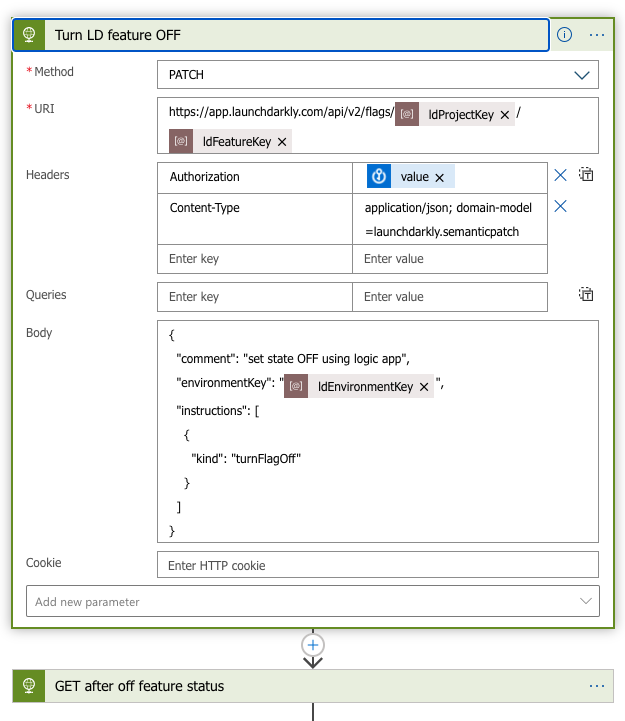This screenshot has height=721, width=625.
Task: Open the ellipsis menu for GET after off feature status
Action: pyautogui.click(x=596, y=686)
